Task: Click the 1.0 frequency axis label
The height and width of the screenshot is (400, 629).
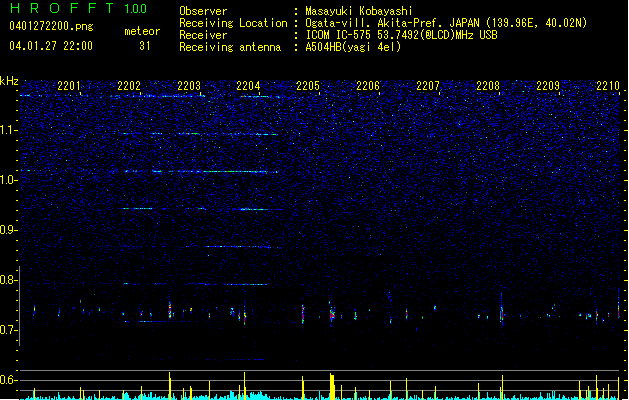Action: coord(9,180)
